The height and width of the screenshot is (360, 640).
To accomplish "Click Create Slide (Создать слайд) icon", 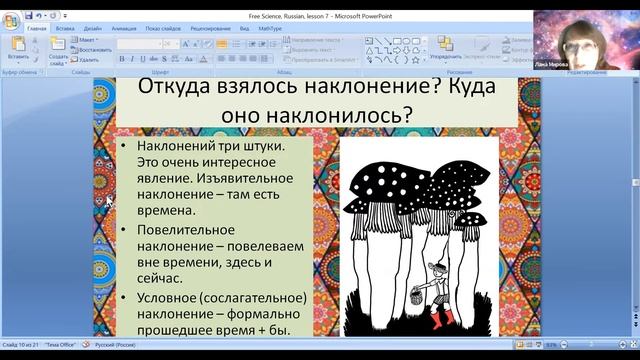I will coord(58,44).
